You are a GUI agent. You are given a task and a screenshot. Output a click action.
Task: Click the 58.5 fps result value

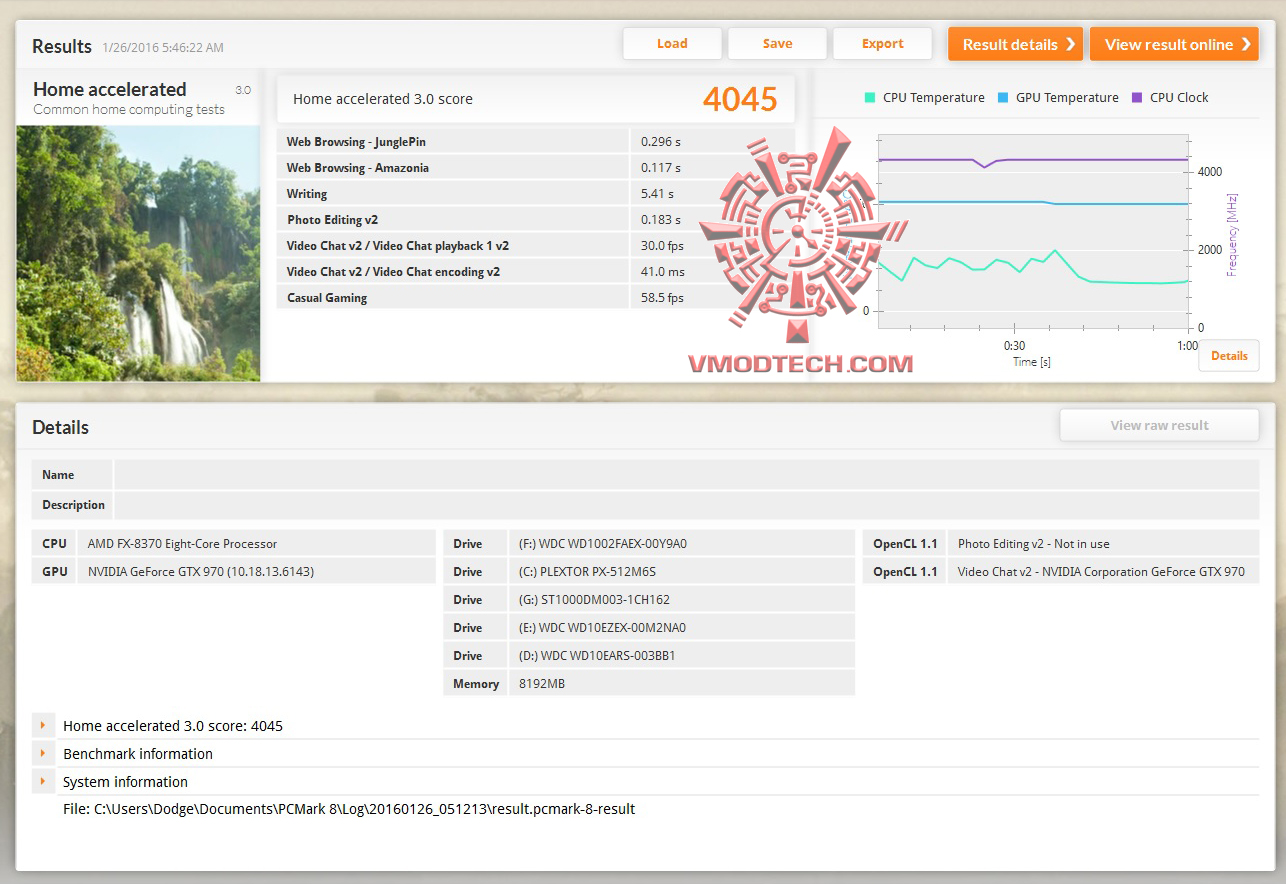662,298
